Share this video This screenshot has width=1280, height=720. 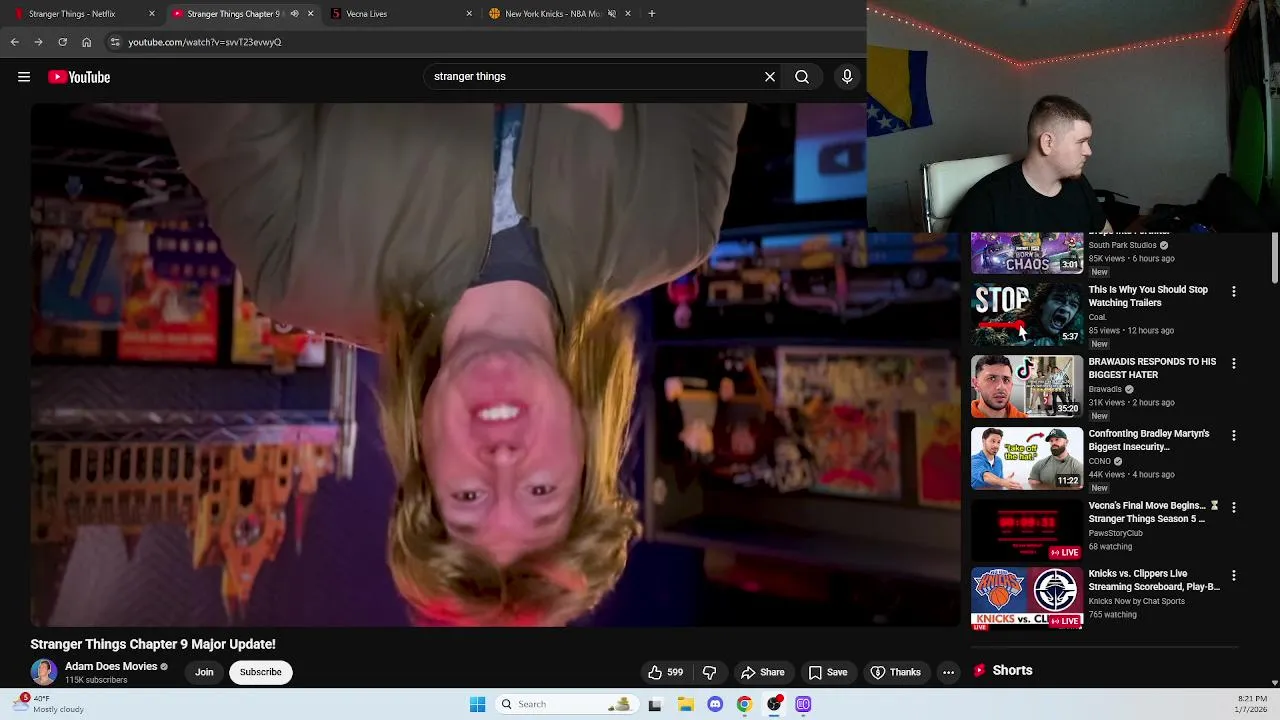[762, 672]
